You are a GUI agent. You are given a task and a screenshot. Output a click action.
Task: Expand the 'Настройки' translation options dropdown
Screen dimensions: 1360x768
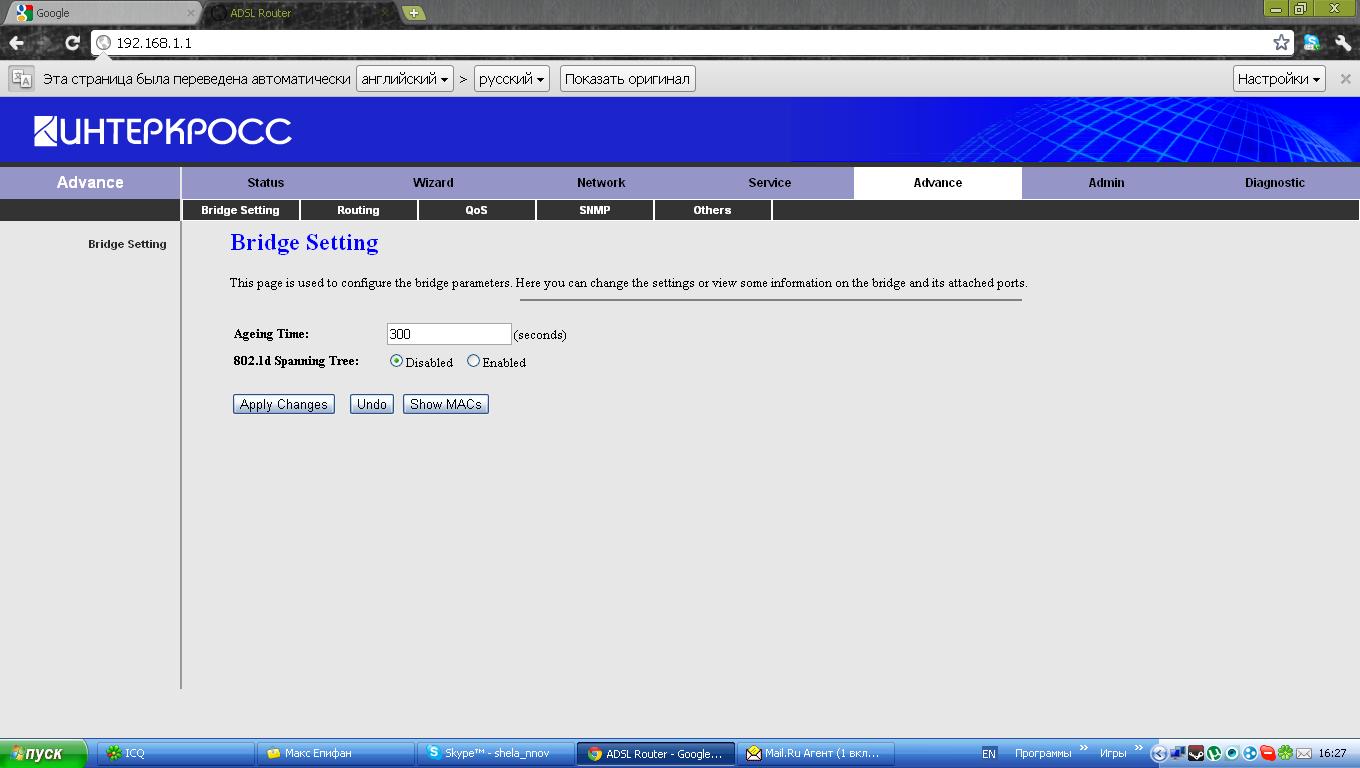[x=1279, y=79]
